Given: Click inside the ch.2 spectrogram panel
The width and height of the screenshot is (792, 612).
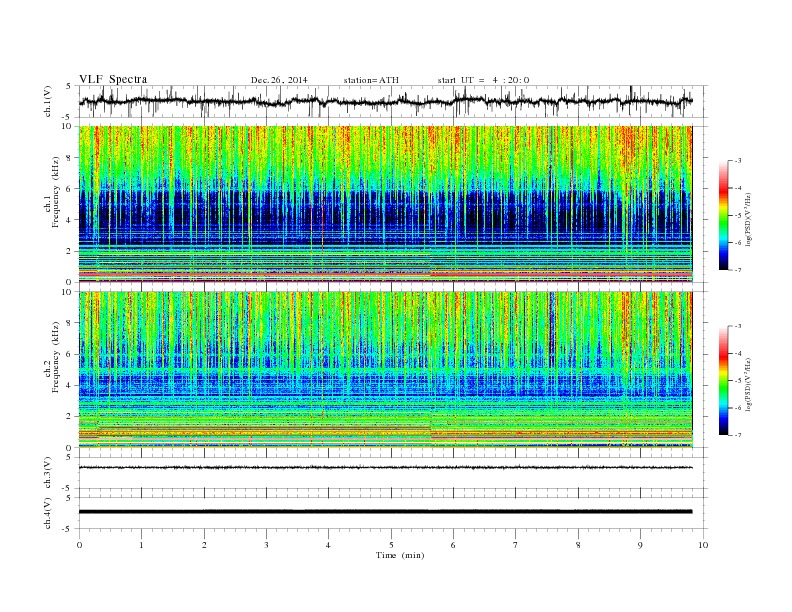Looking at the screenshot, I should click(385, 370).
